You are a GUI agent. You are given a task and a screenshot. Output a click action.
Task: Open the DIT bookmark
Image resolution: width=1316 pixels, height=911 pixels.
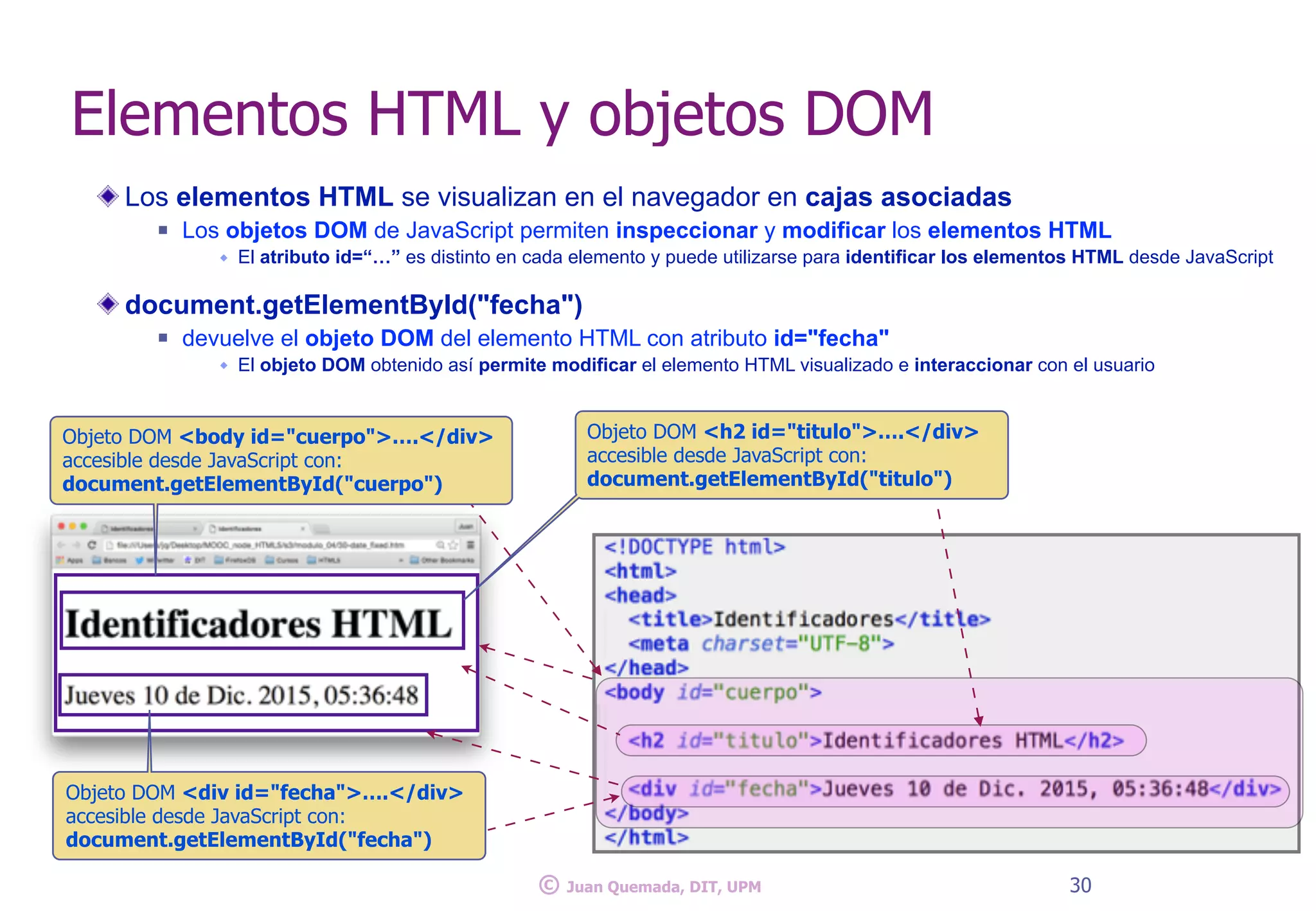[194, 560]
